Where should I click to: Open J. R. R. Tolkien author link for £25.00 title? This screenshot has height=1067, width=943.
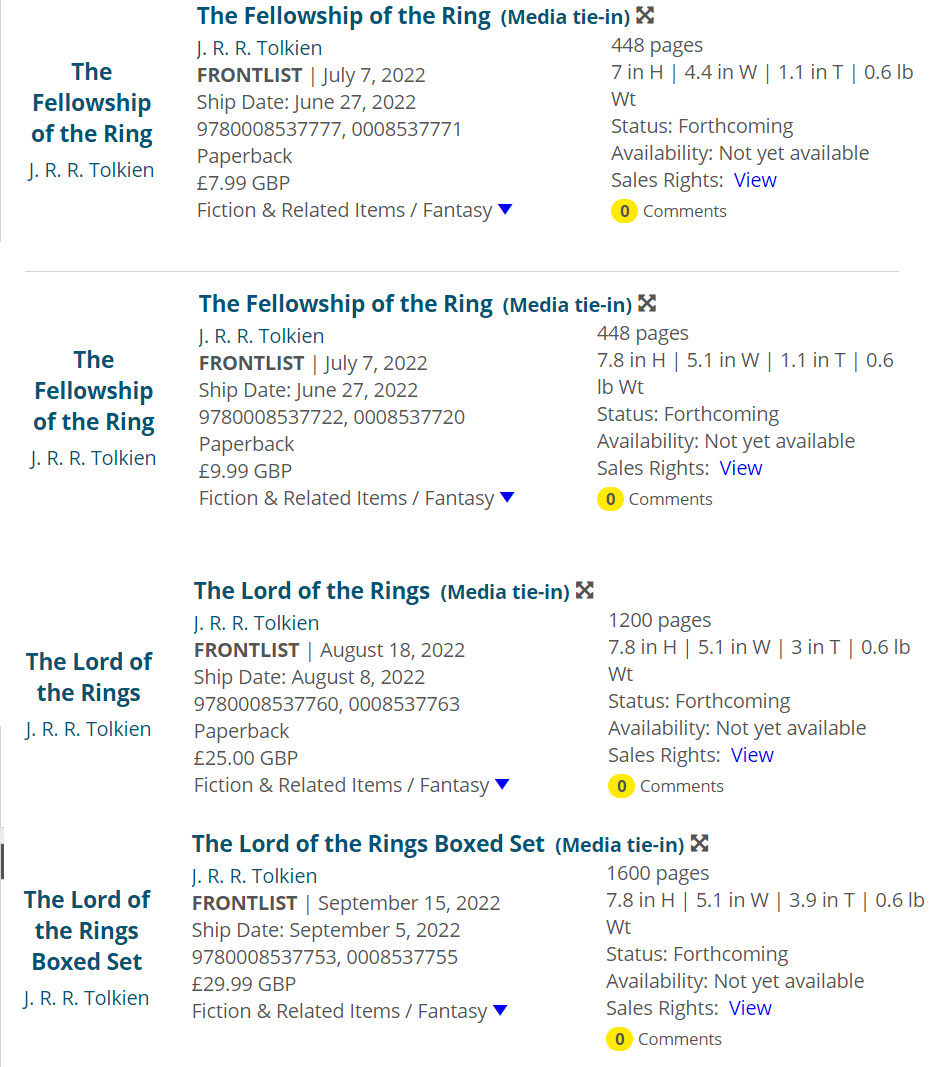(257, 623)
